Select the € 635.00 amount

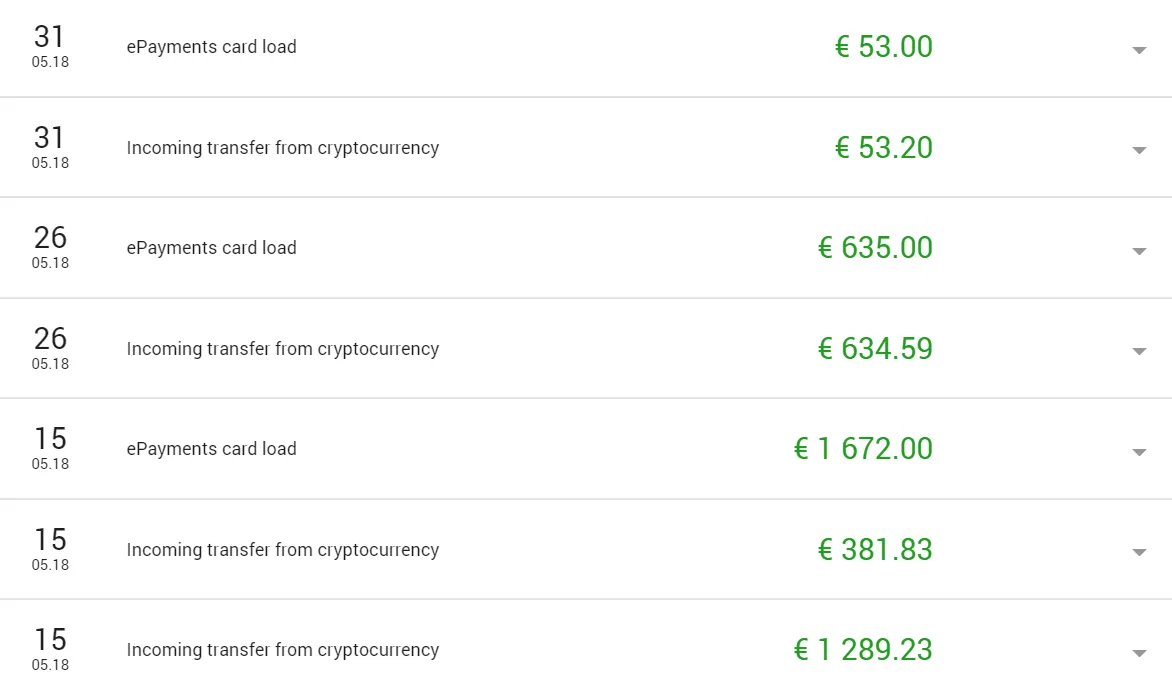point(875,247)
